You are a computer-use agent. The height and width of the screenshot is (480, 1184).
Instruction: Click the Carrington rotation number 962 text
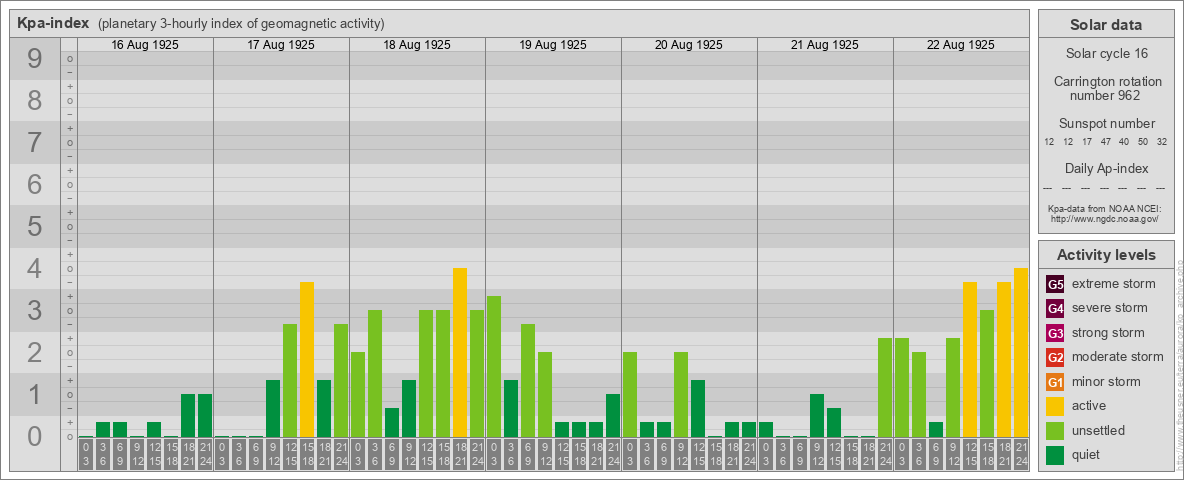[1106, 88]
